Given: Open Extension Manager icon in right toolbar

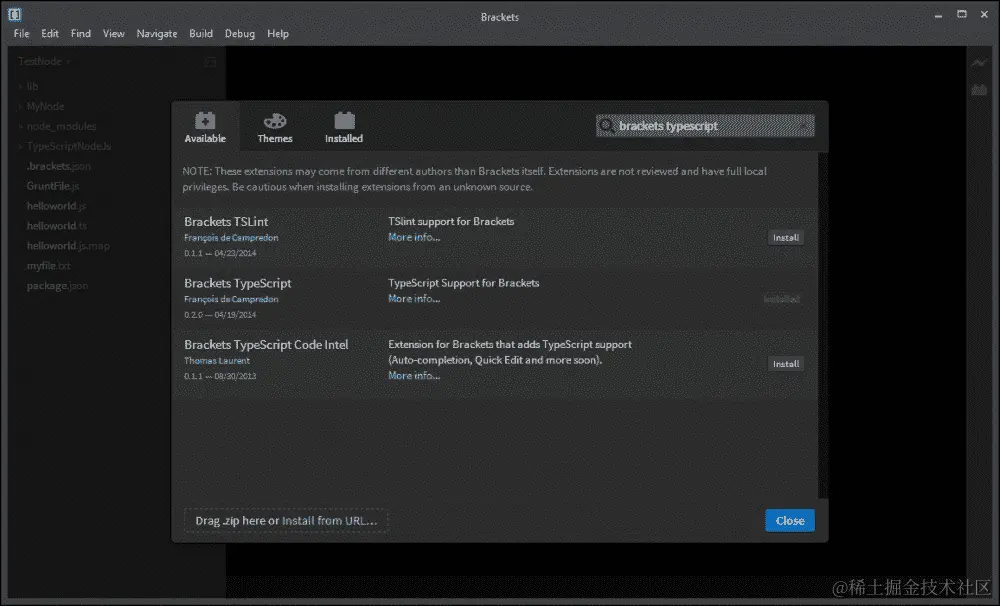Looking at the screenshot, I should (x=979, y=90).
